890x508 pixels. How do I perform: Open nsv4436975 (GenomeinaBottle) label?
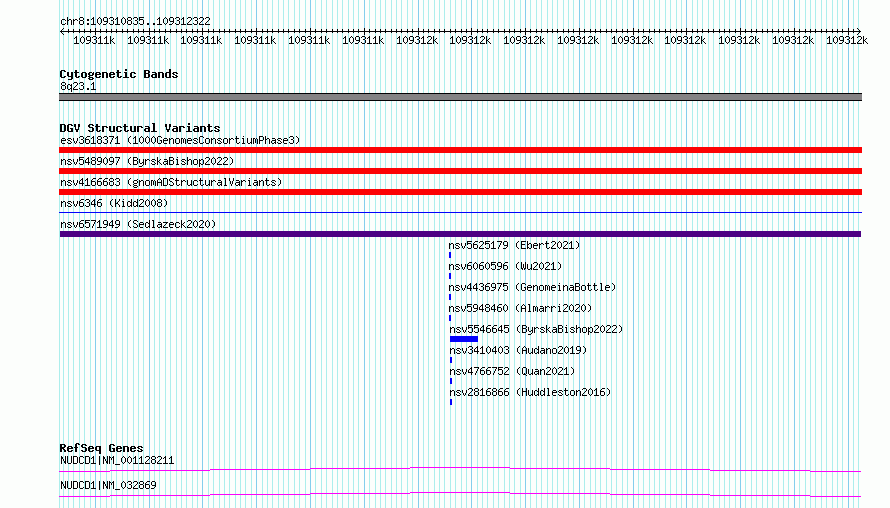532,287
